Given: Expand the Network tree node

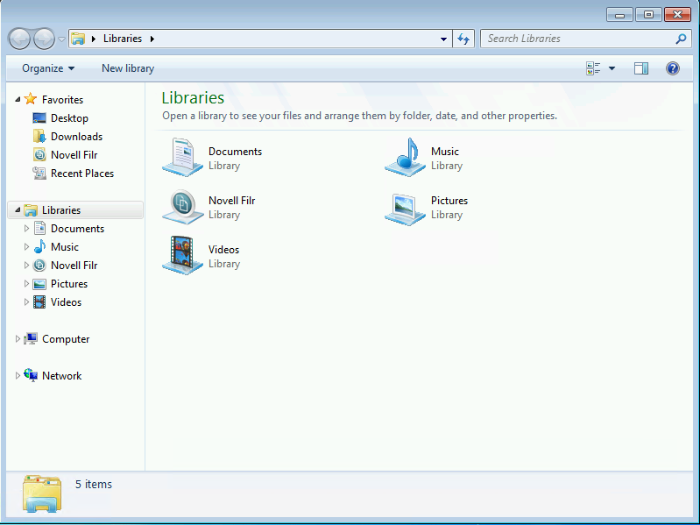Looking at the screenshot, I should coord(18,376).
